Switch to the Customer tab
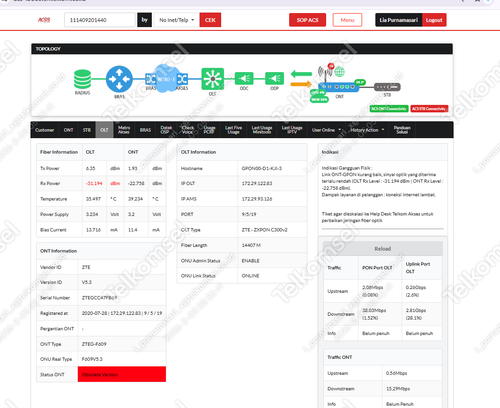This screenshot has height=408, width=500. click(x=45, y=130)
